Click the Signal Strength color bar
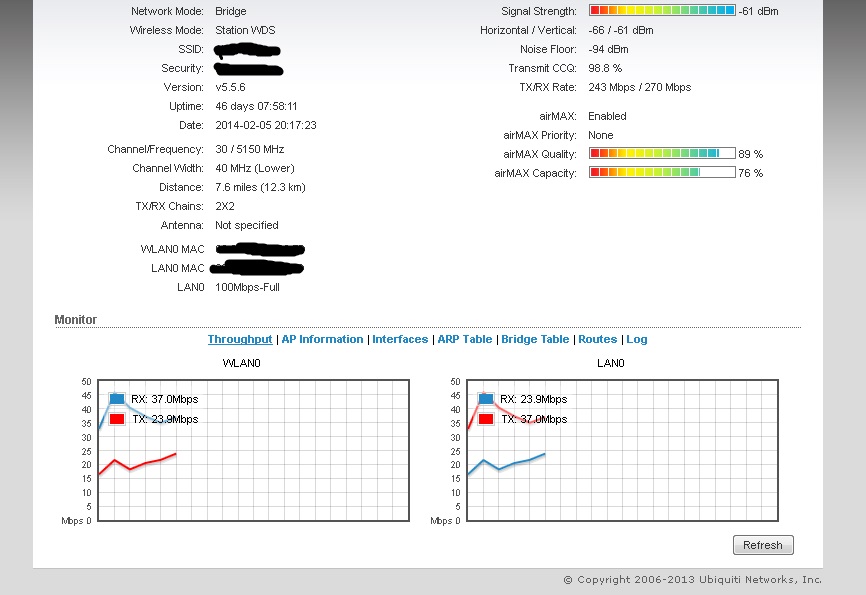 [662, 11]
